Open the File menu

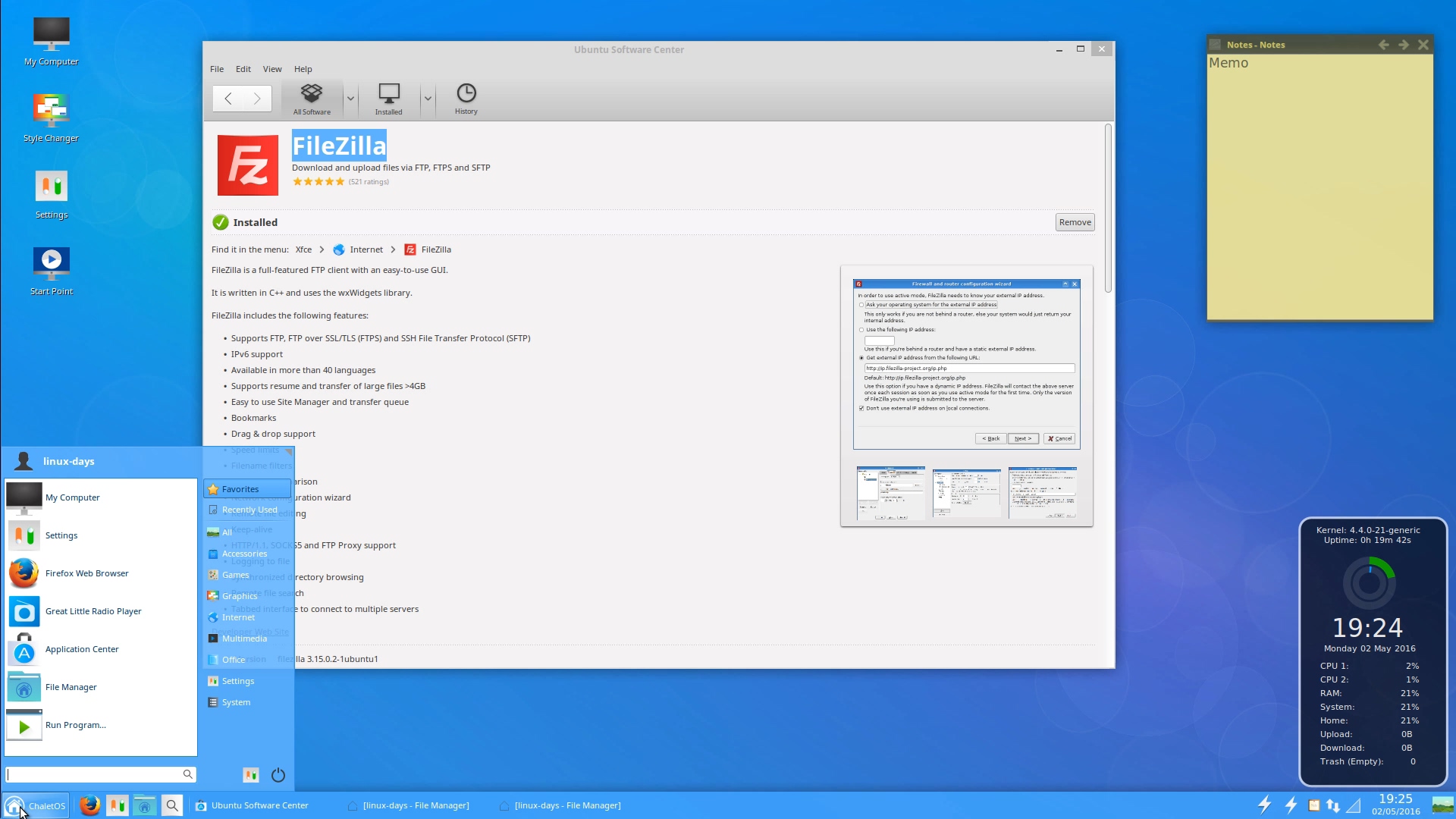pos(217,69)
